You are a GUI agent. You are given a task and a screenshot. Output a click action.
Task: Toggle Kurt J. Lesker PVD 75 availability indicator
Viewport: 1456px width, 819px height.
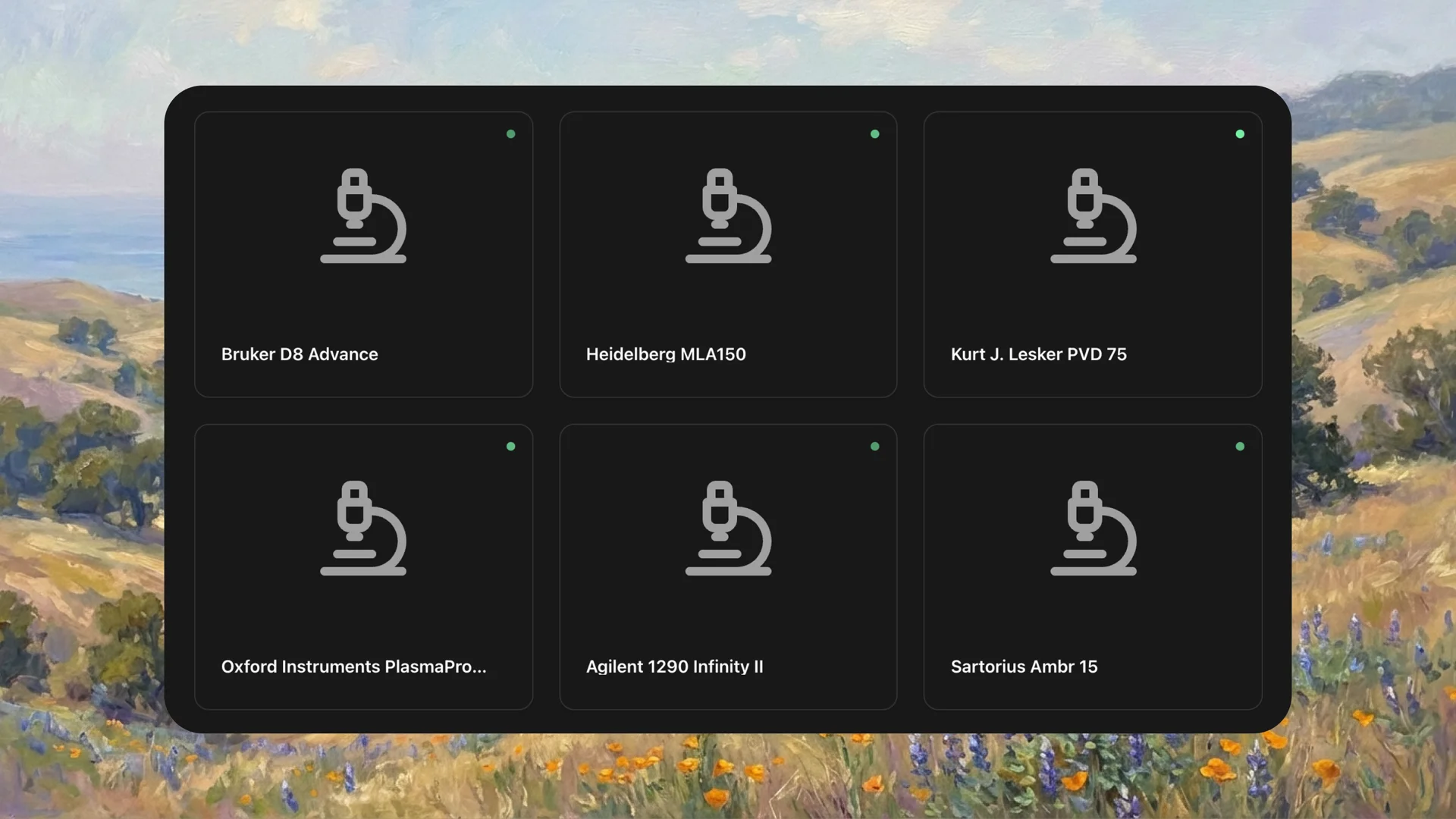[x=1240, y=133]
